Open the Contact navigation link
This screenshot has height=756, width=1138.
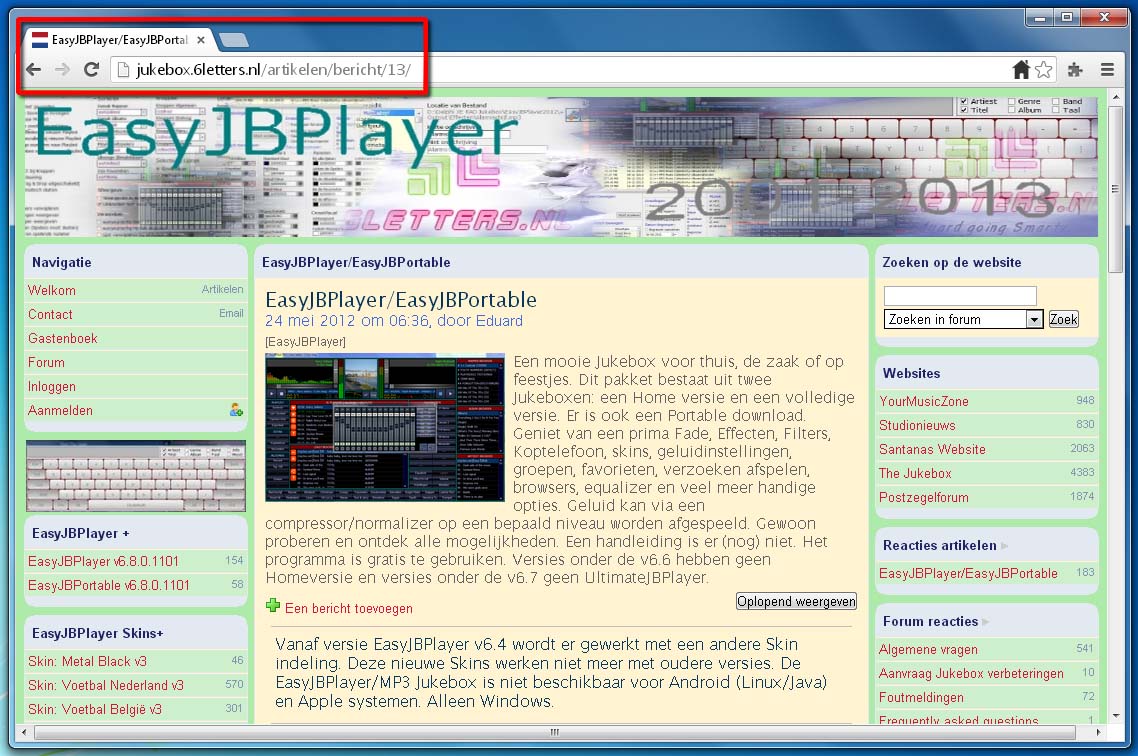[x=50, y=314]
